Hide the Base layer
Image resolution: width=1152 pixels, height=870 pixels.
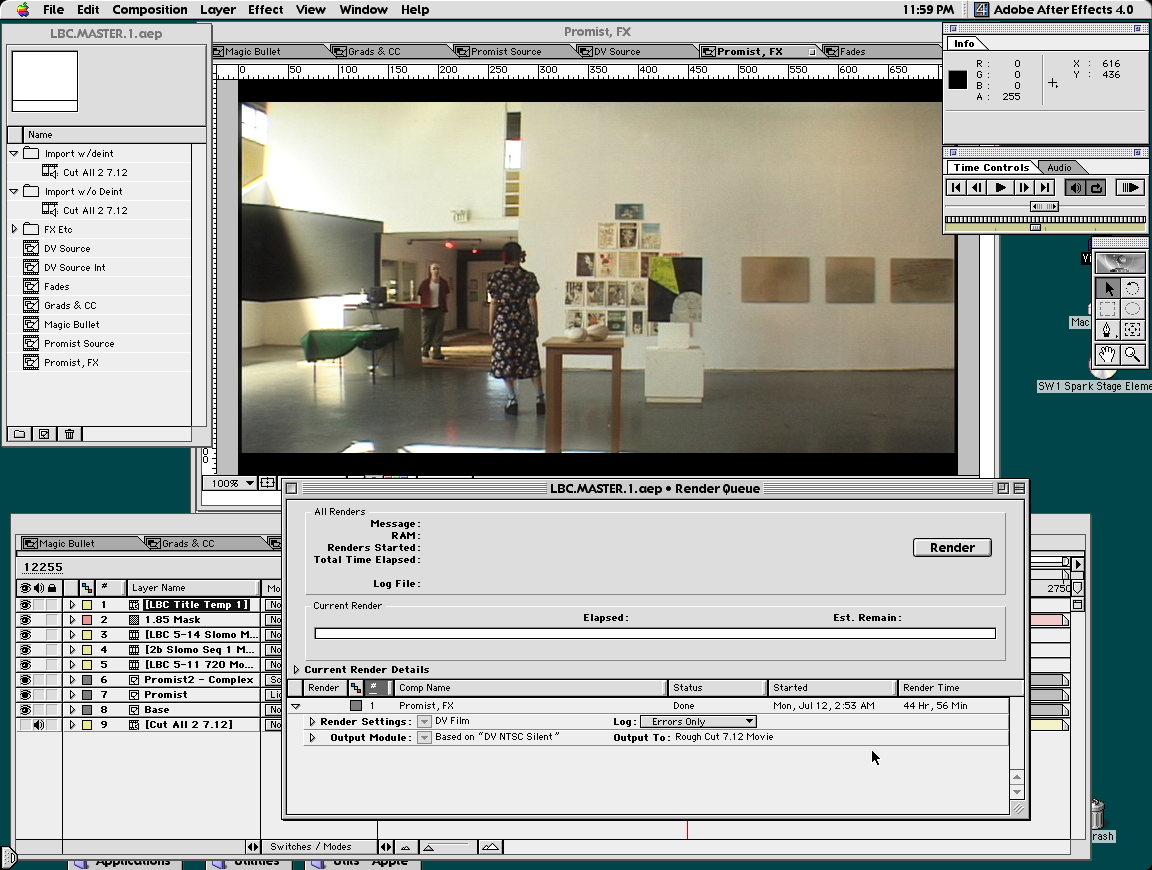point(25,710)
